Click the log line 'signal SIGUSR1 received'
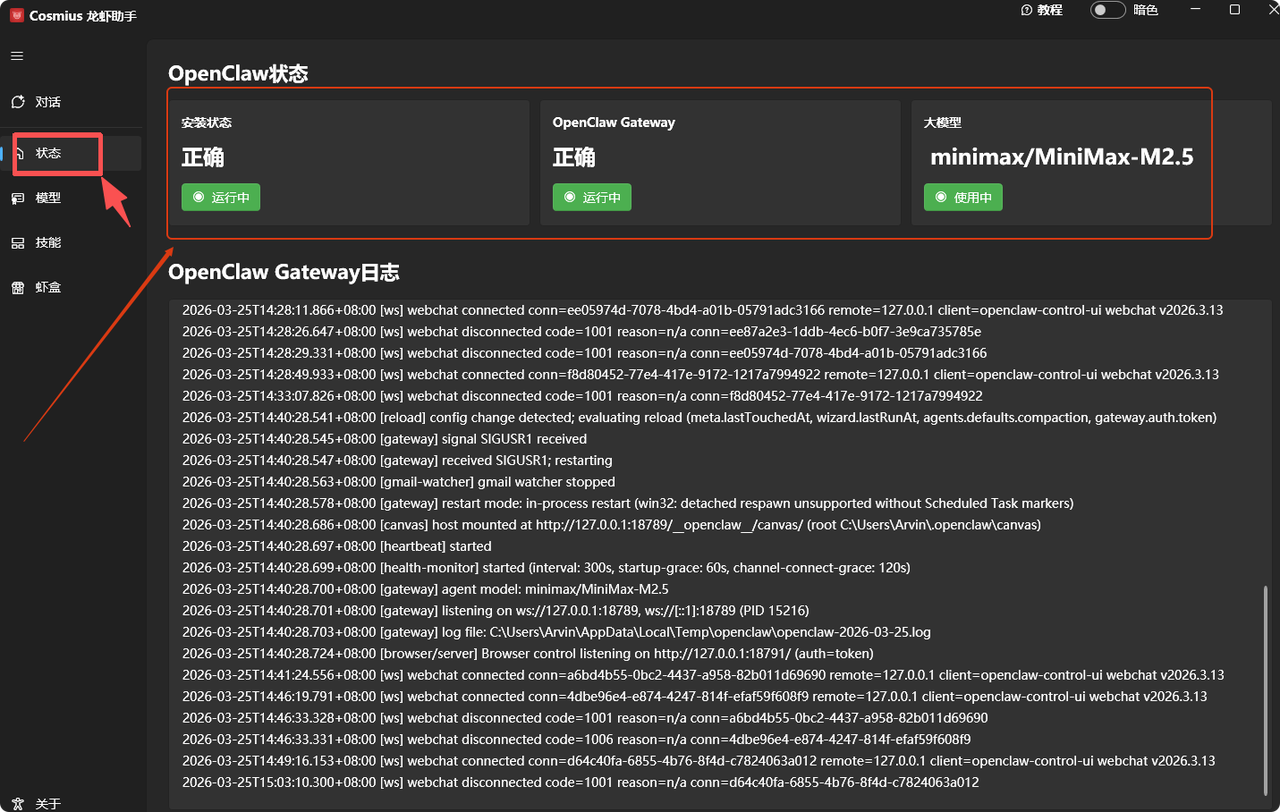Screen dimensions: 1280x812 tap(384, 439)
